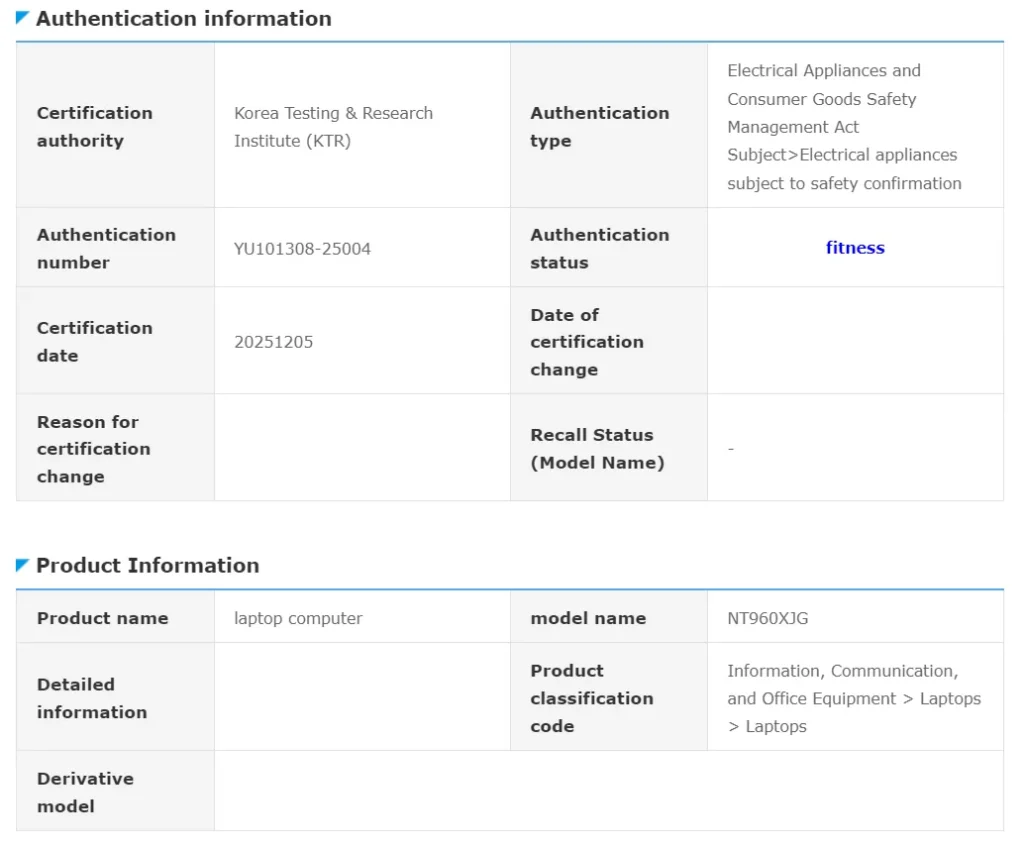Click the Product Information heading
Image resolution: width=1024 pixels, height=848 pixels.
147,565
